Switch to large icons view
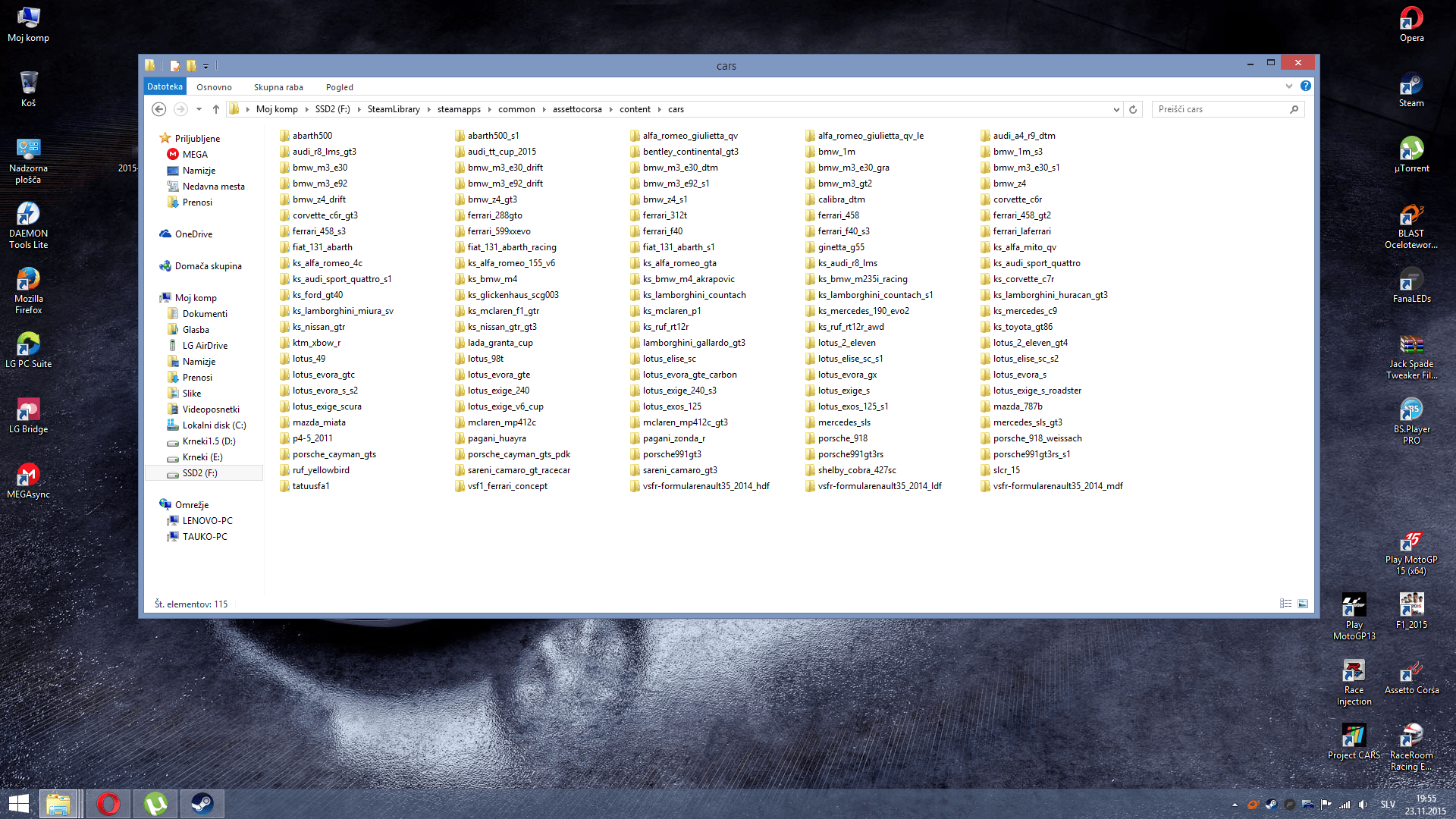The height and width of the screenshot is (819, 1456). (x=1303, y=604)
